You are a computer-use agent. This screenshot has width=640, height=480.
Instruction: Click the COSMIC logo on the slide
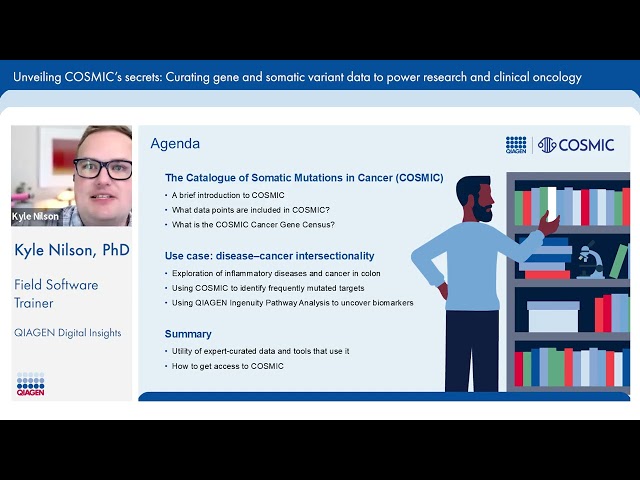coord(576,145)
